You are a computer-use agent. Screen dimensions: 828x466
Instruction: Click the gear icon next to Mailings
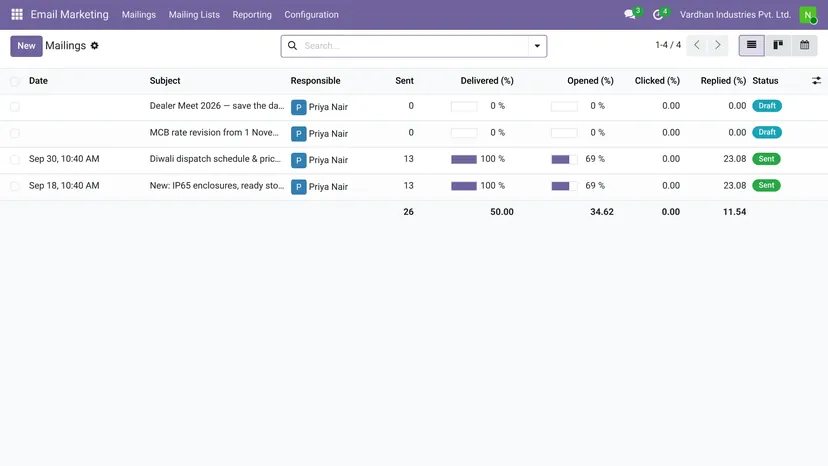click(x=95, y=45)
